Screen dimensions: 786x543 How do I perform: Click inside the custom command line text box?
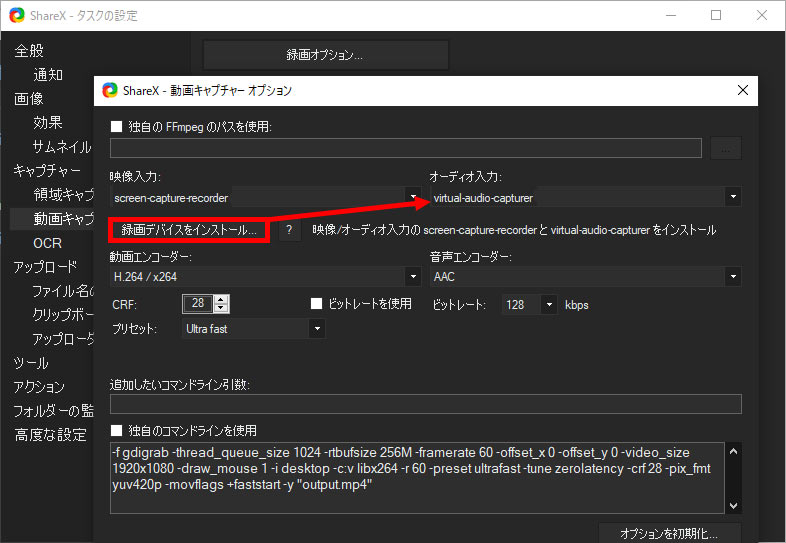[x=417, y=478]
